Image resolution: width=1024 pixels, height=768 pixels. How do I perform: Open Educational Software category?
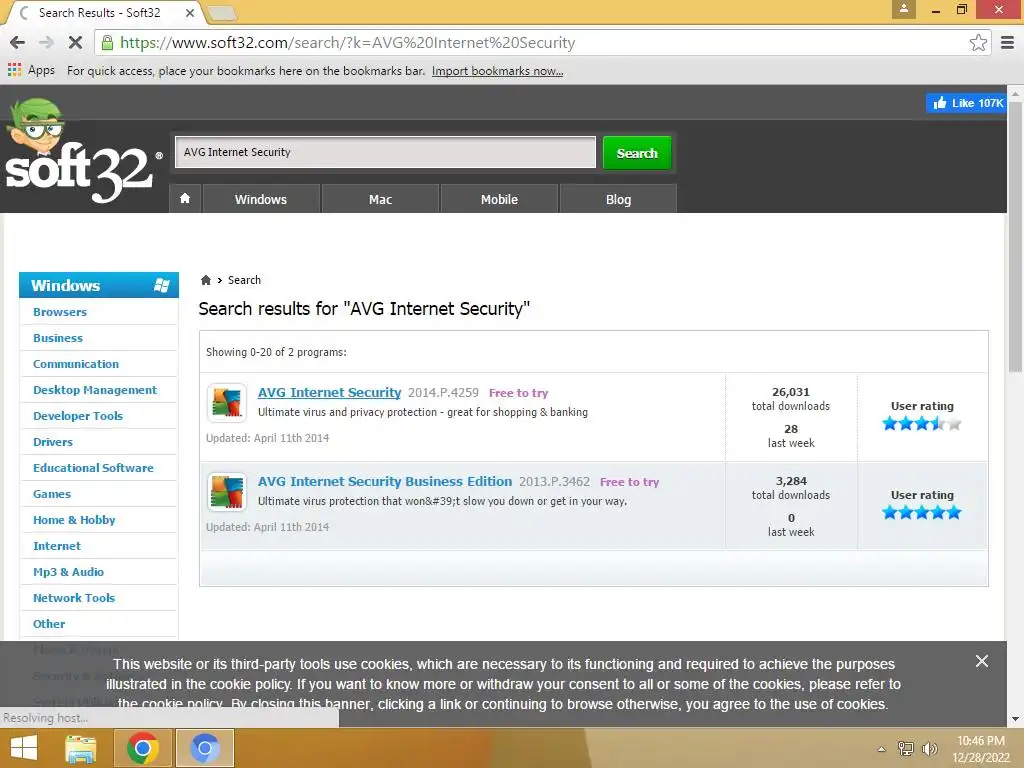tap(93, 468)
